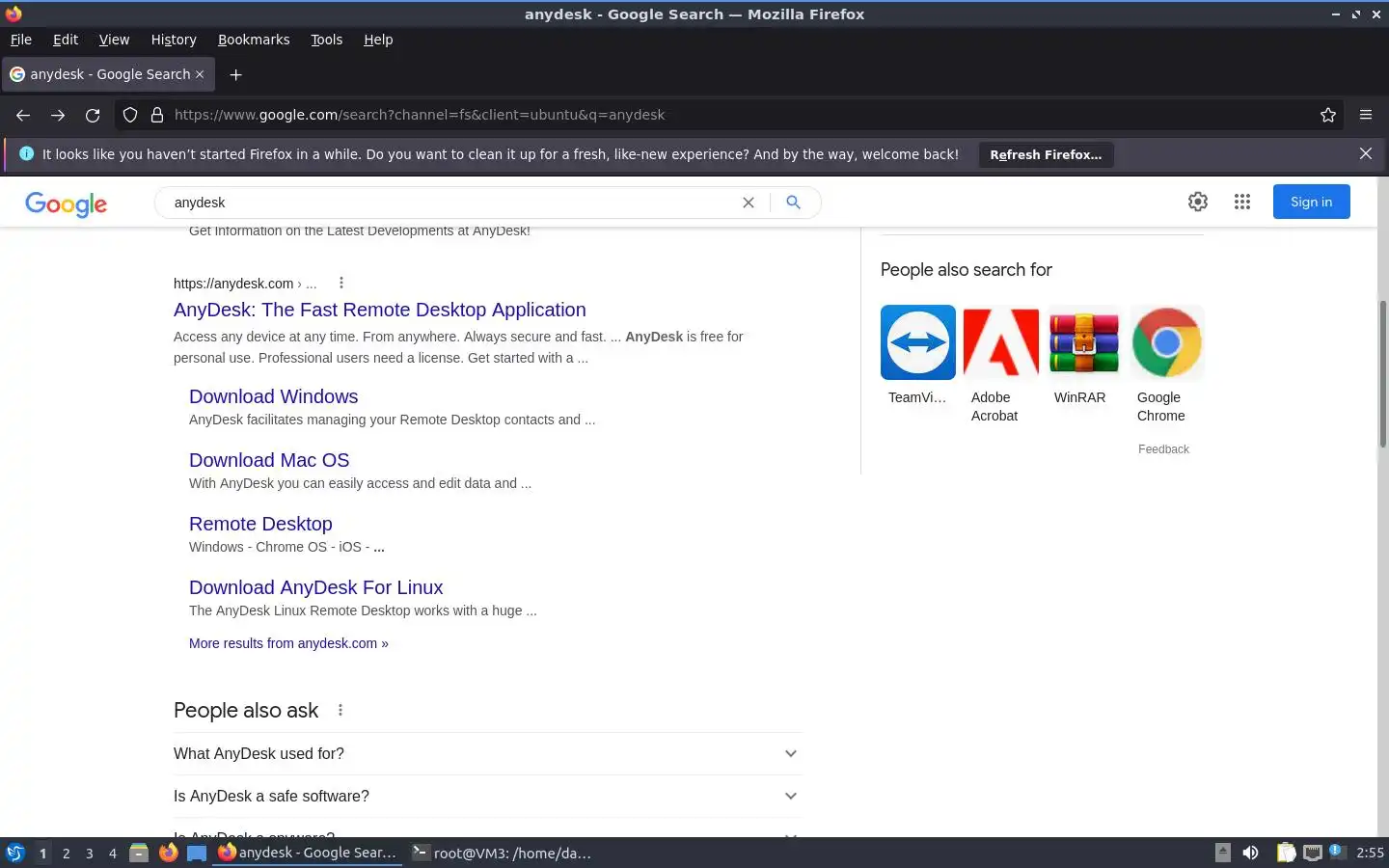Open the Download Windows link
The image size is (1389, 868).
click(x=273, y=396)
